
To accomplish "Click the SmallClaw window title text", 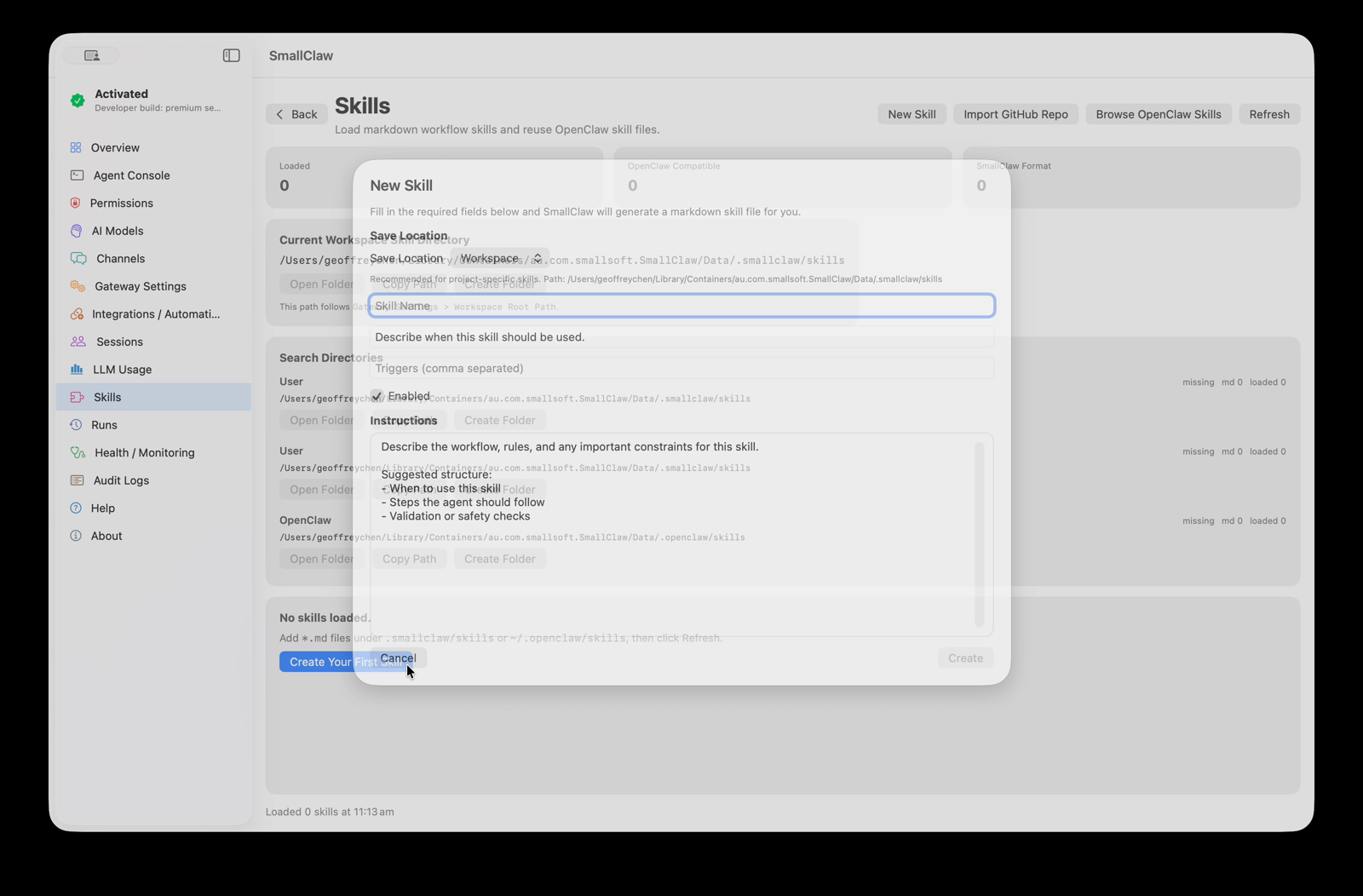I will (x=301, y=55).
